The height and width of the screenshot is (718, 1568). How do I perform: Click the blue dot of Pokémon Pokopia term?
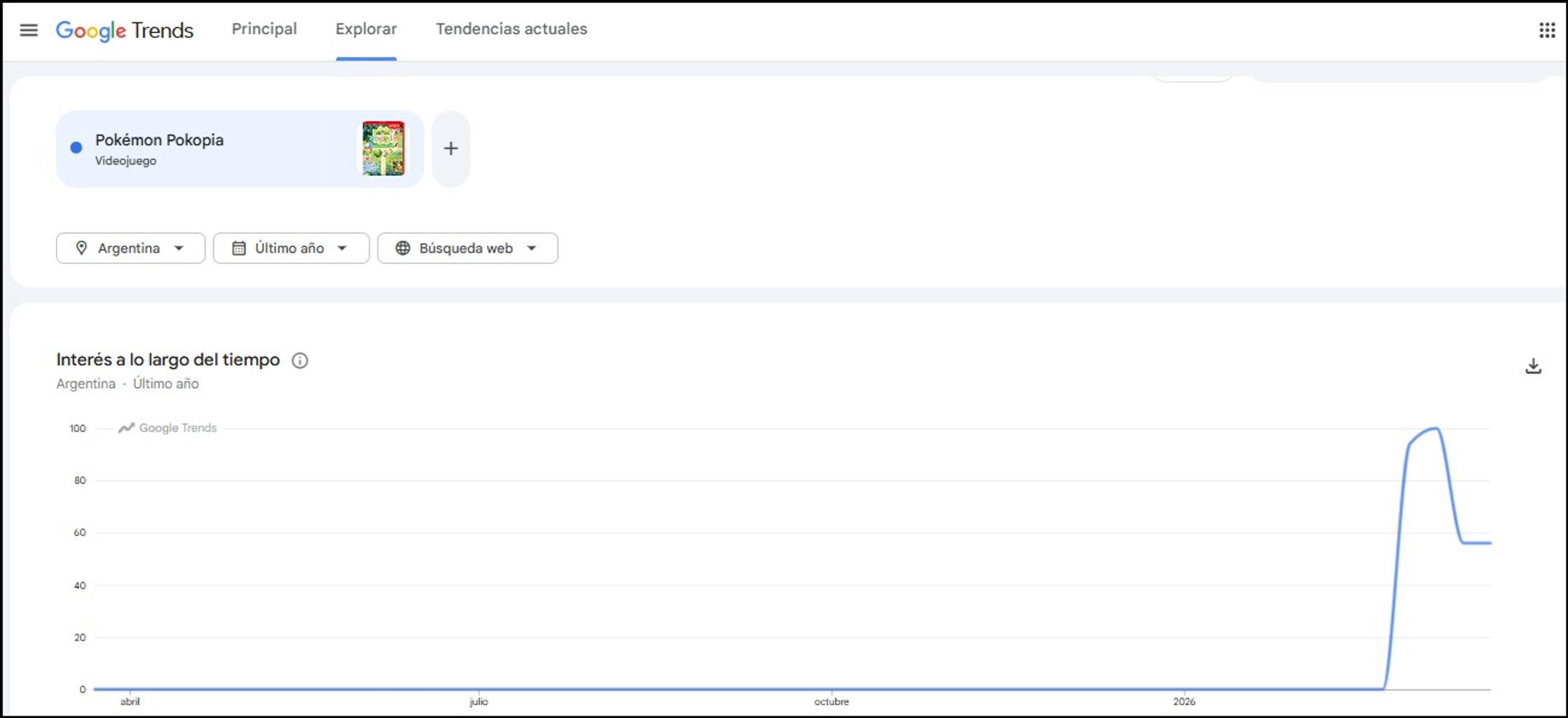[76, 148]
